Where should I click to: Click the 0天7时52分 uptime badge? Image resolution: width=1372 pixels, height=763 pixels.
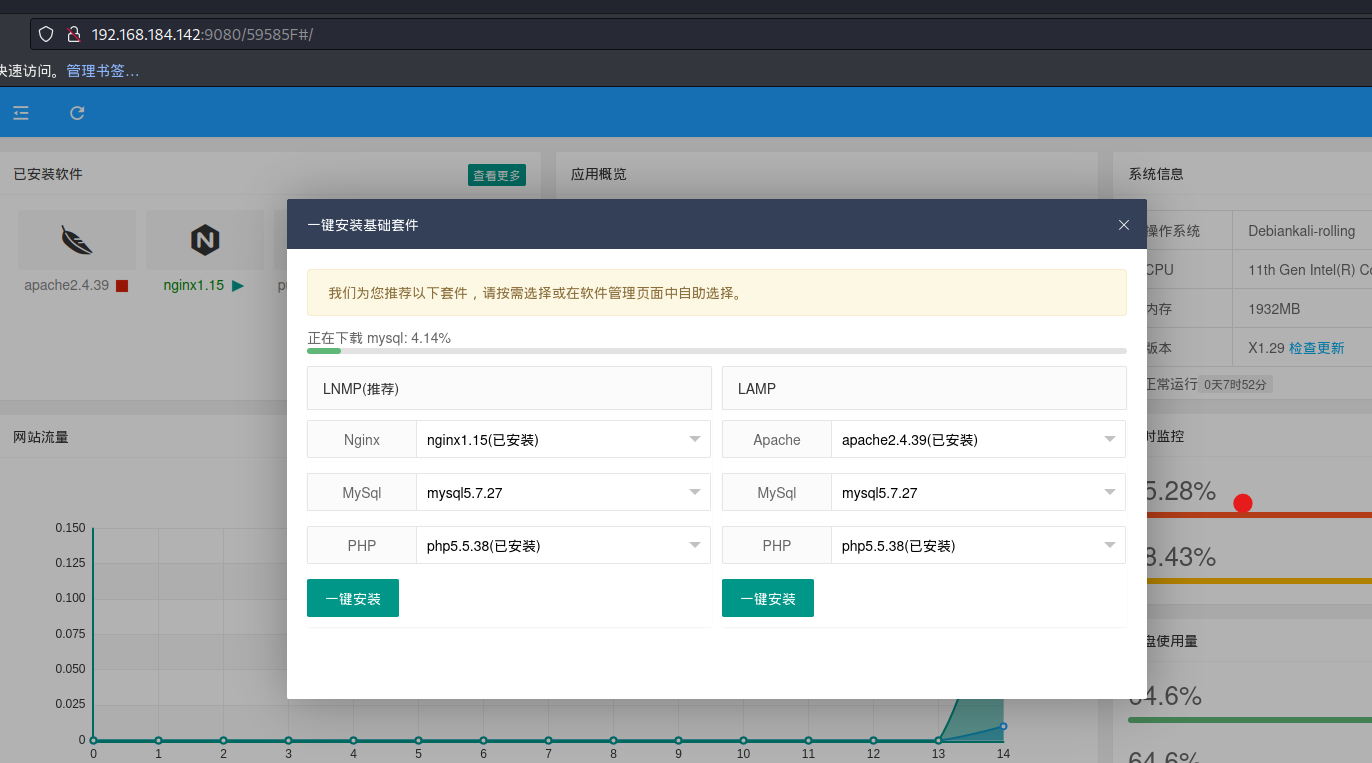tap(1235, 384)
